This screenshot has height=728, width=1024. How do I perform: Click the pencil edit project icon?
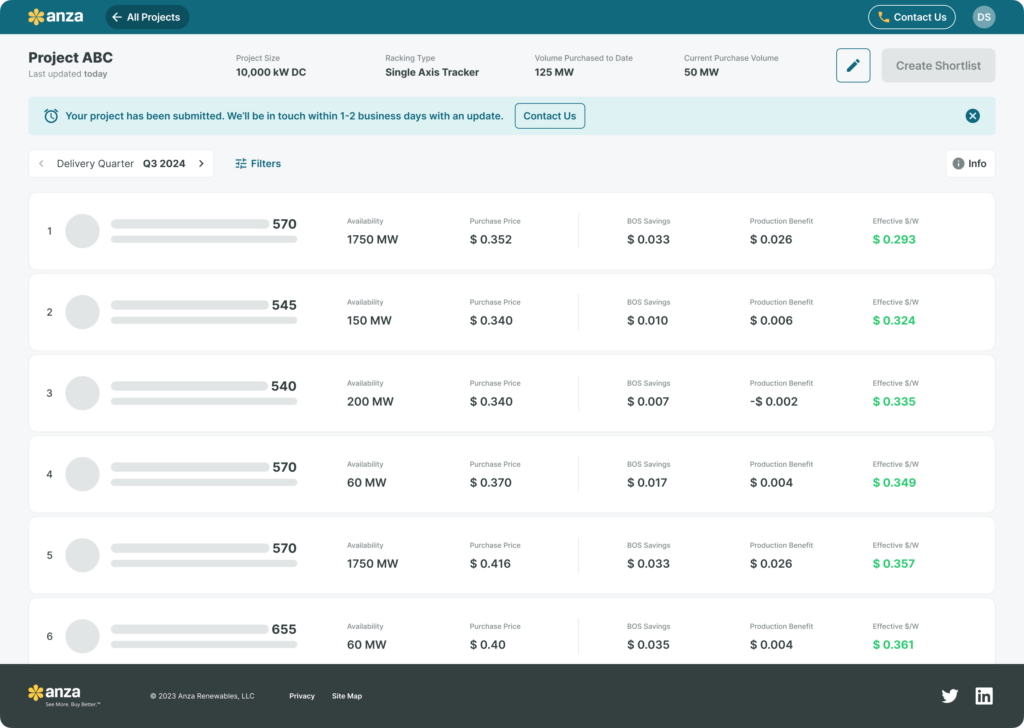[853, 66]
